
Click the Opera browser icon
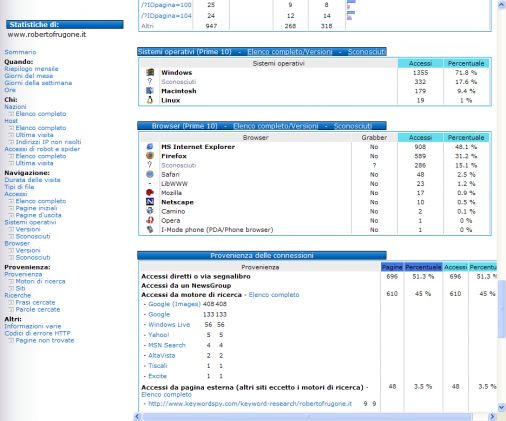[x=150, y=220]
